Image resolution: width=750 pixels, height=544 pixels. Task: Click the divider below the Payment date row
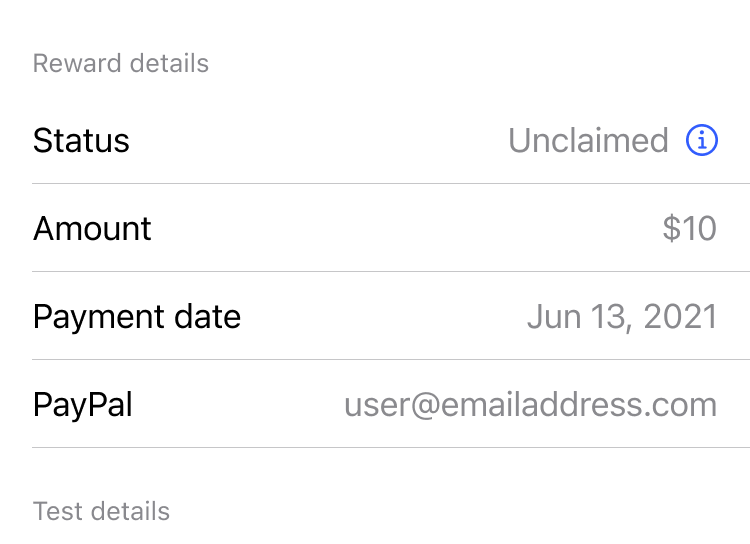coord(390,359)
